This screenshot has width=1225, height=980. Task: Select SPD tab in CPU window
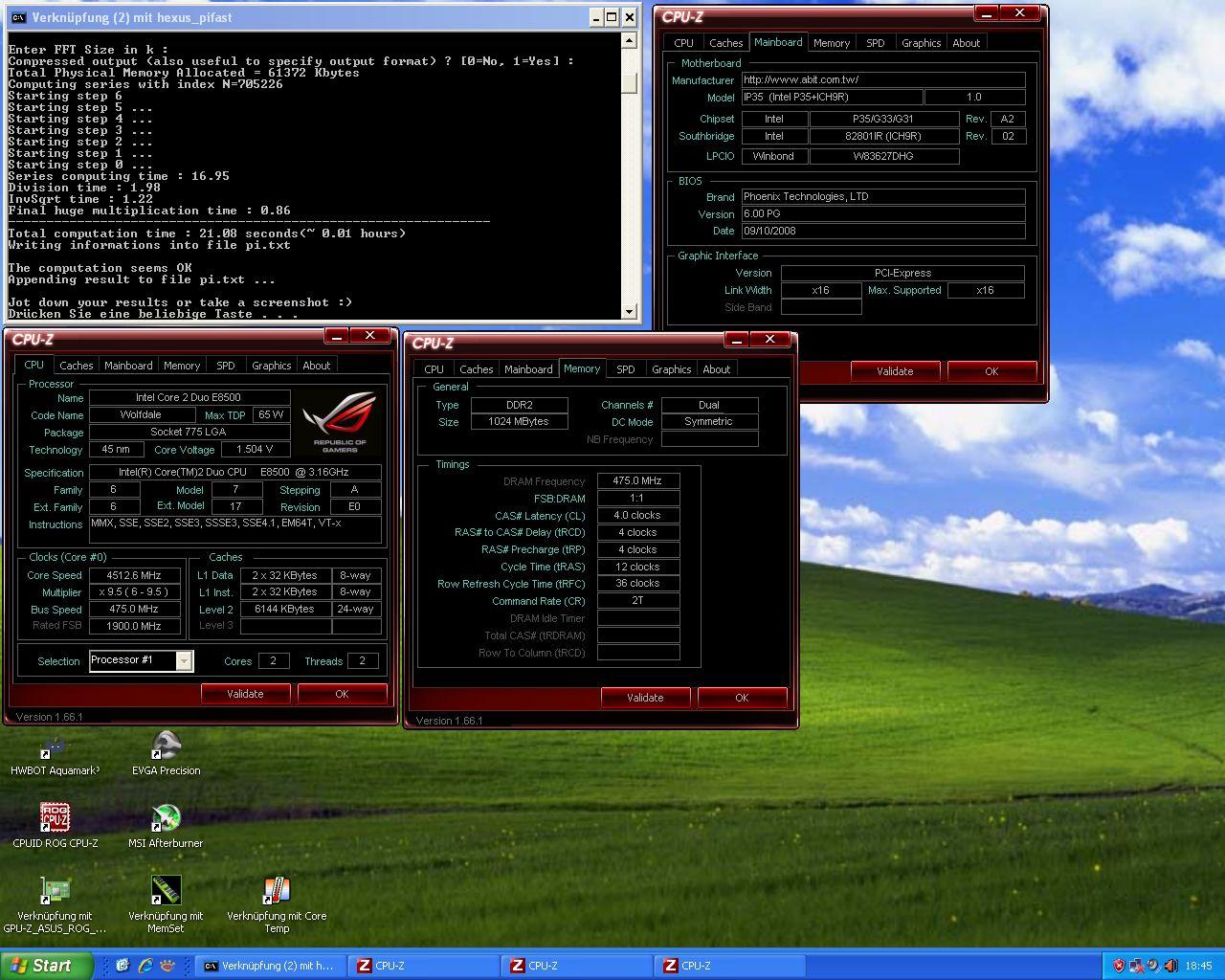coord(226,366)
